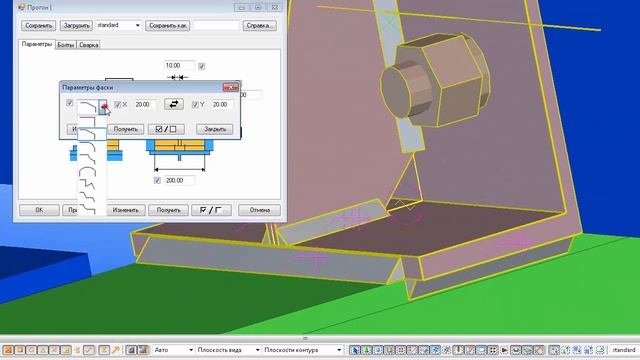Open the Авто dropdown in bottom toolbar
The height and width of the screenshot is (360, 640).
[190, 350]
